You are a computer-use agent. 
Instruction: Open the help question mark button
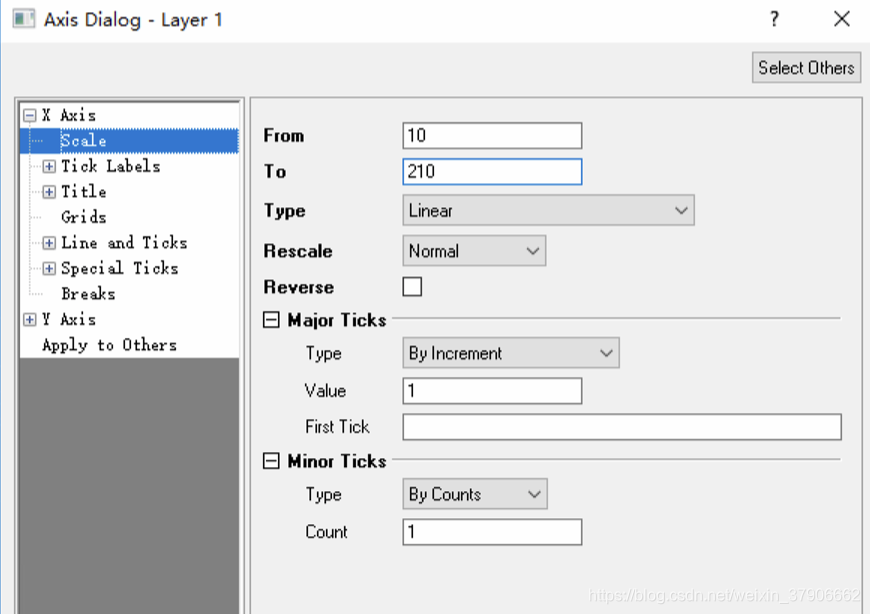pos(775,19)
